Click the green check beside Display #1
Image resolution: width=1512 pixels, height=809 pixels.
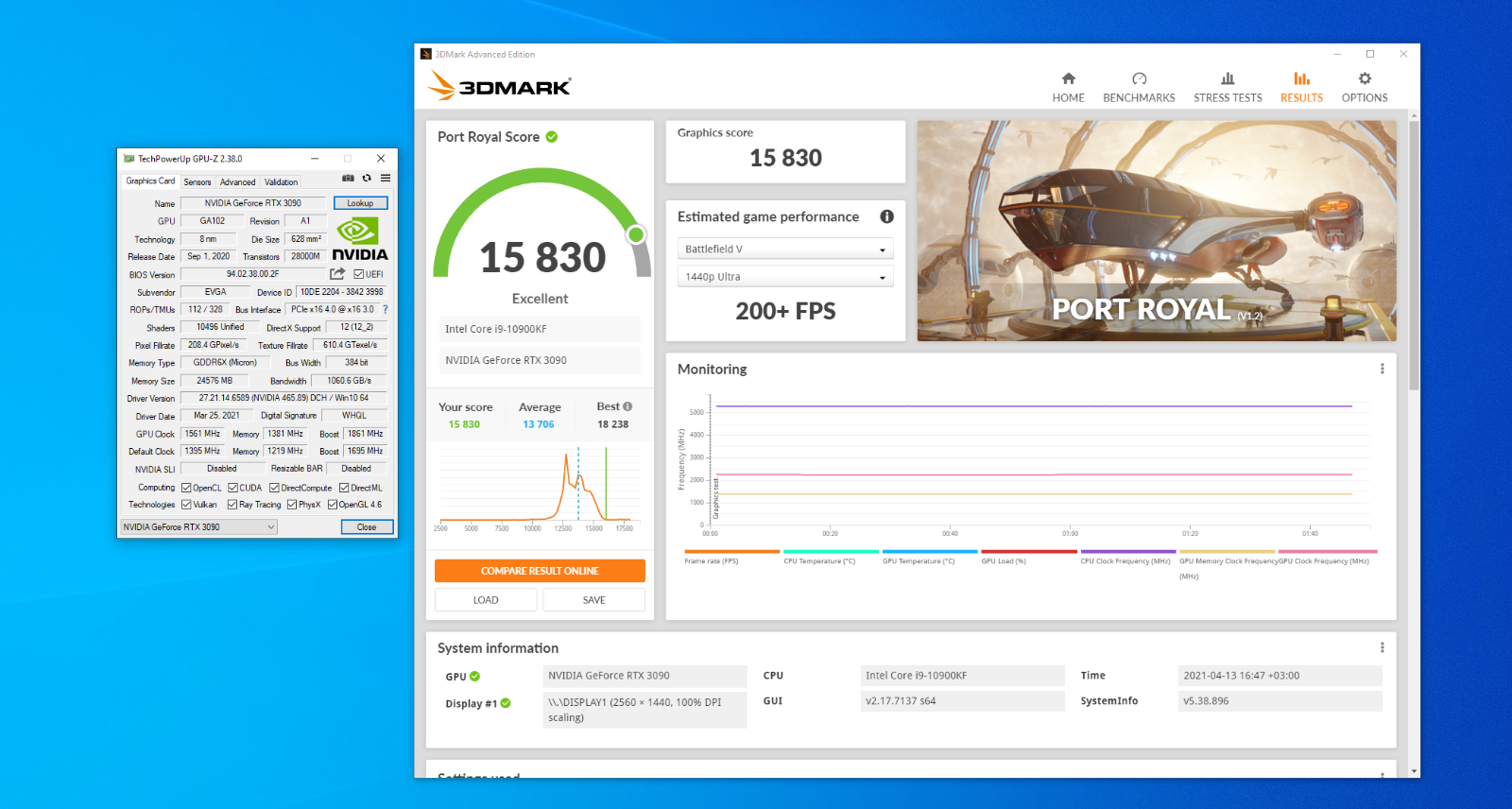pos(506,703)
